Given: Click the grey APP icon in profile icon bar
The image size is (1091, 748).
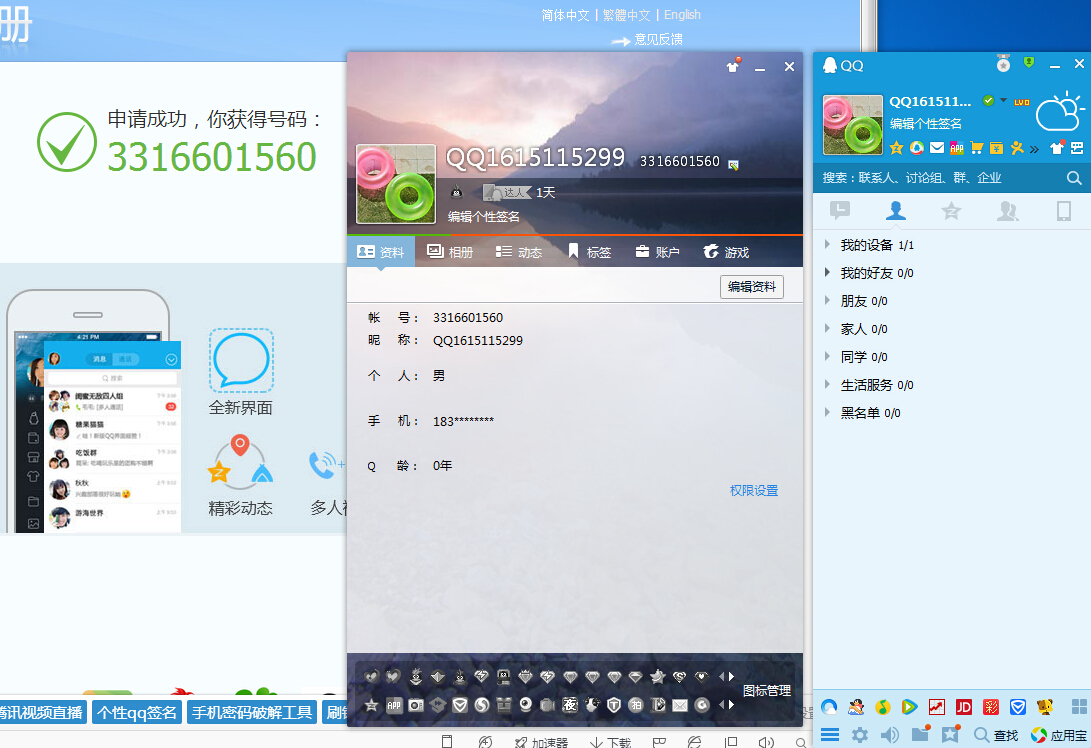Looking at the screenshot, I should point(394,705).
